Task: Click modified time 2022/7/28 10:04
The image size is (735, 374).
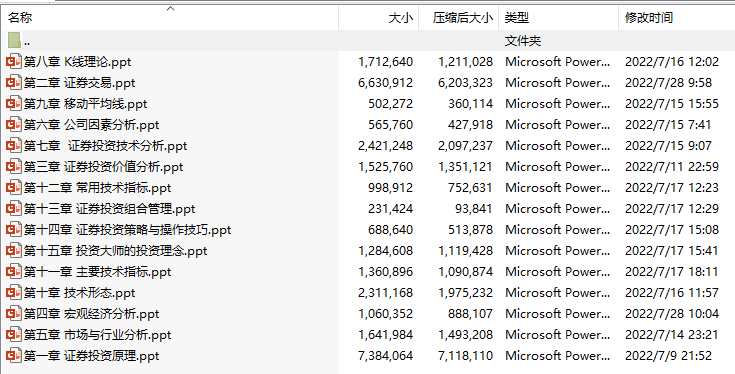Action: pyautogui.click(x=671, y=314)
